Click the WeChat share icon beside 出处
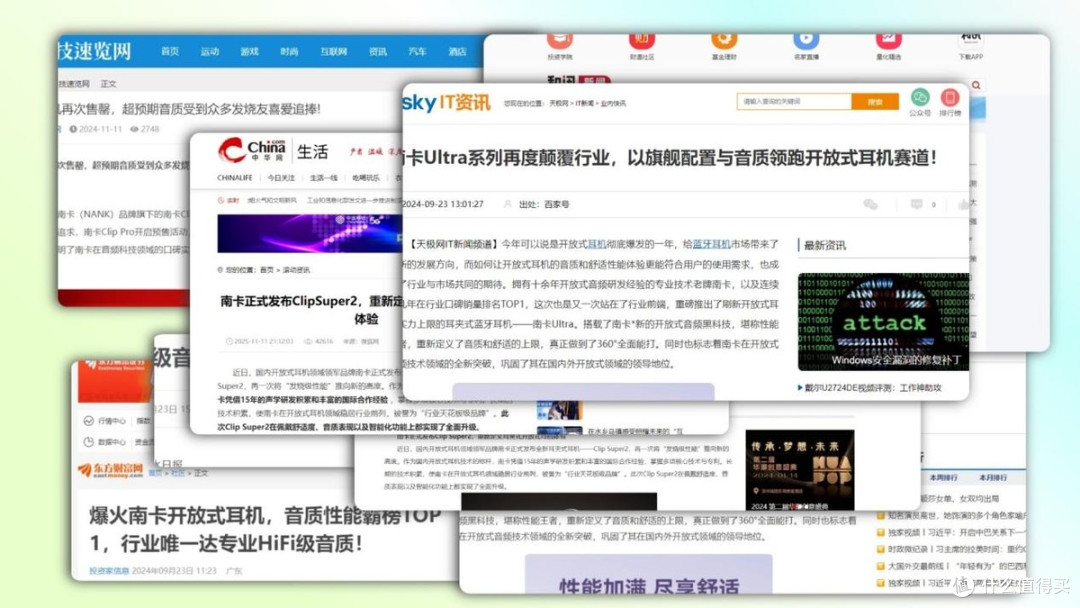This screenshot has height=608, width=1080. [871, 204]
